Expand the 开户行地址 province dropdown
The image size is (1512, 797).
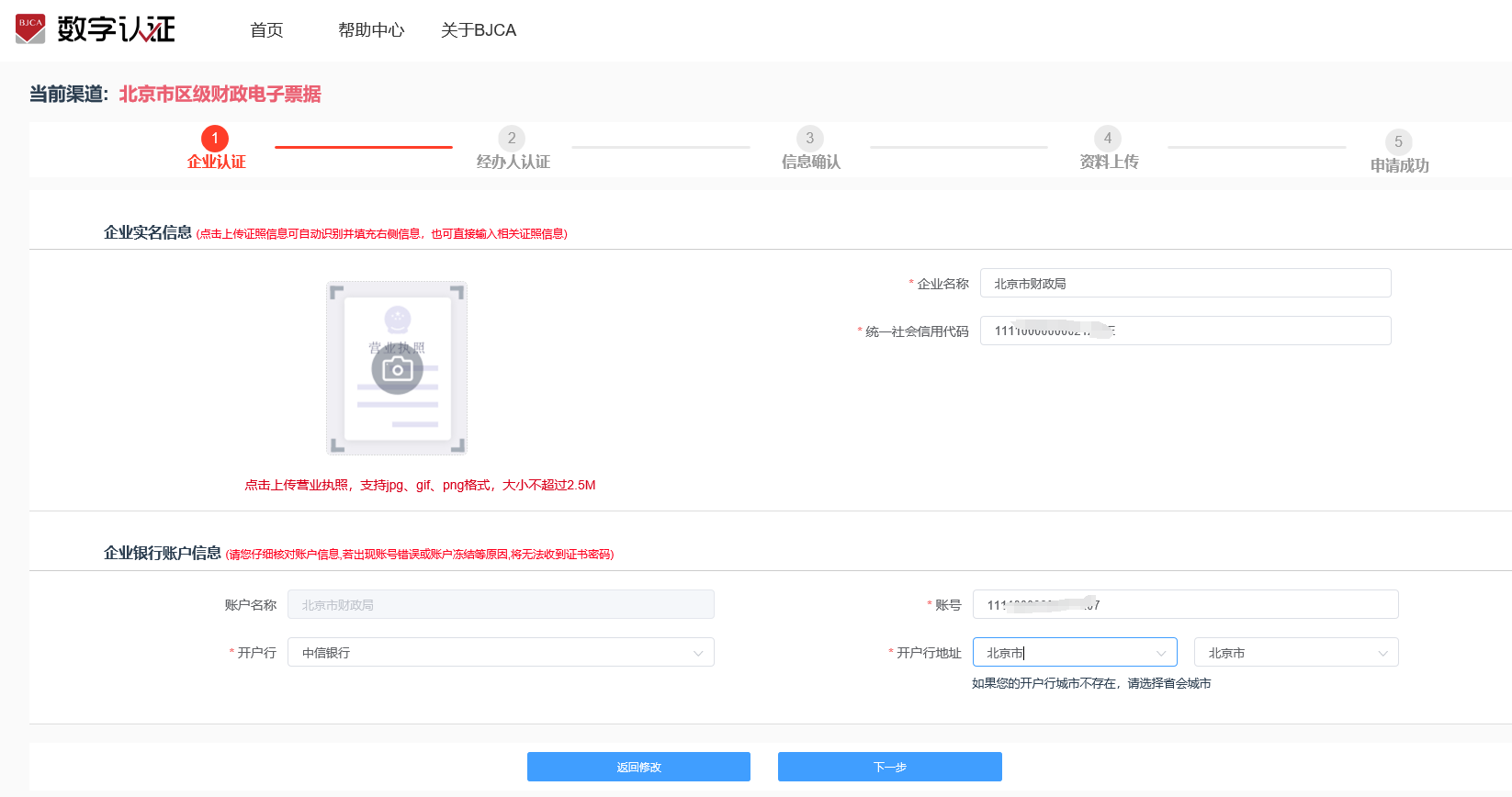click(1074, 653)
